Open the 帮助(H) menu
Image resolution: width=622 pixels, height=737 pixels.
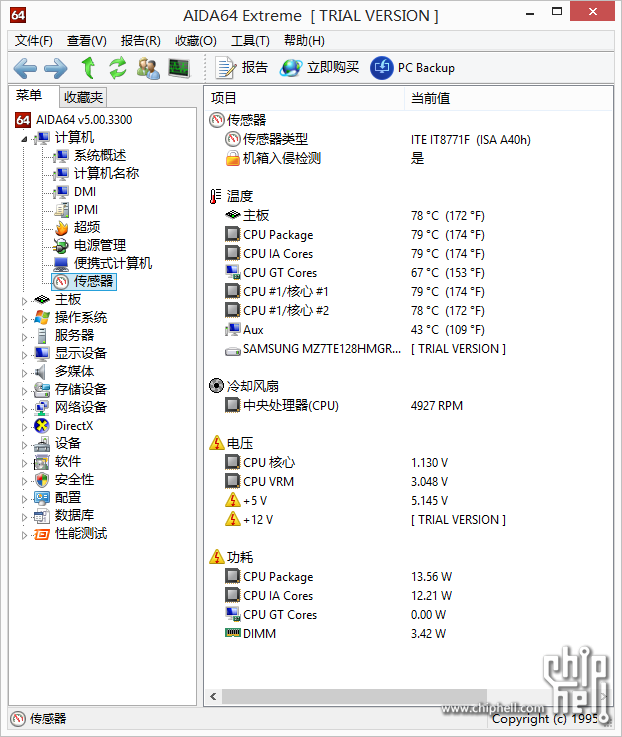(x=304, y=41)
